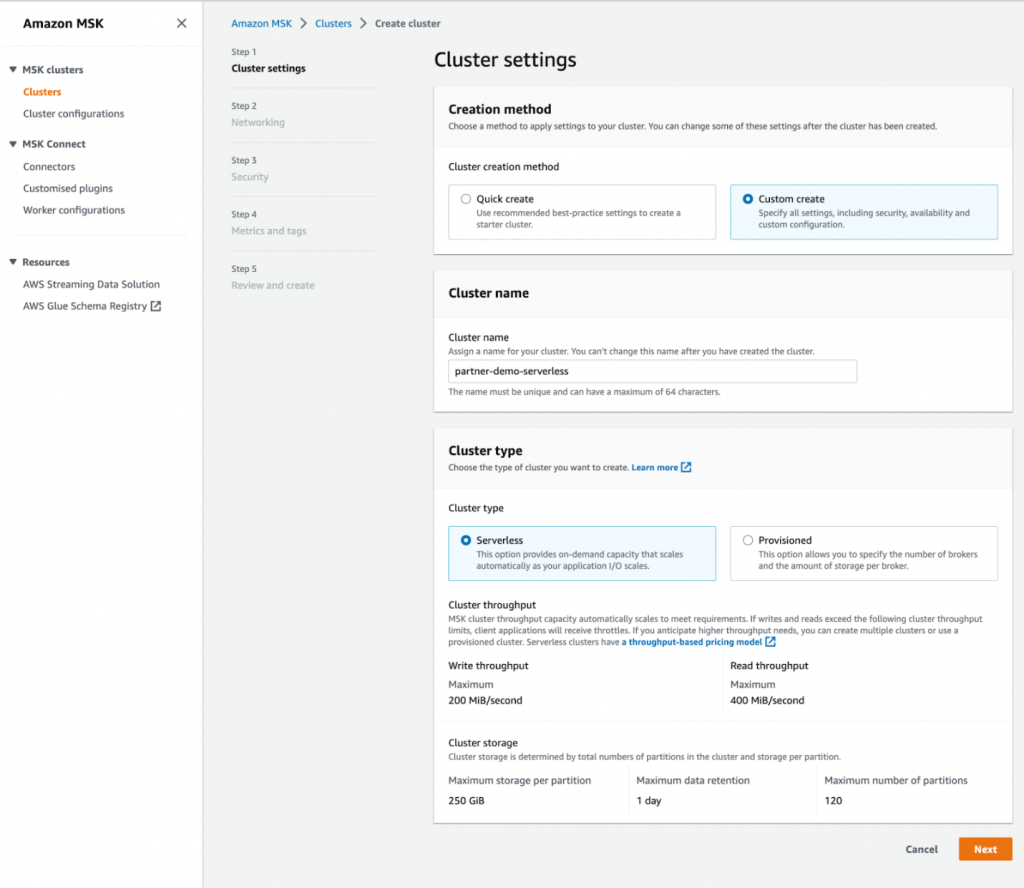Collapse the Resources sidebar section

(x=11, y=261)
